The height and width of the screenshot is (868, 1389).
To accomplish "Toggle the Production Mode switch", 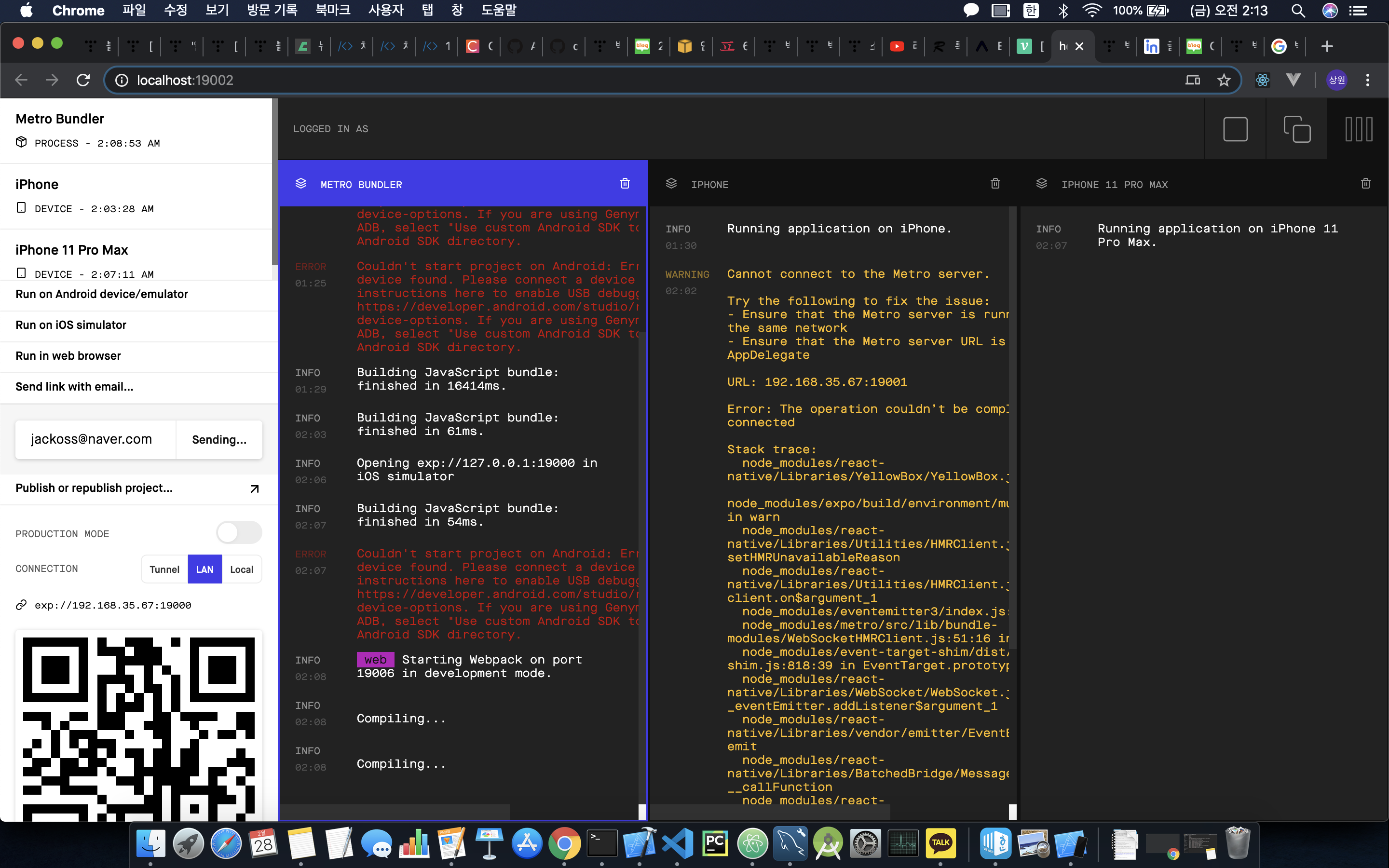I will (239, 533).
